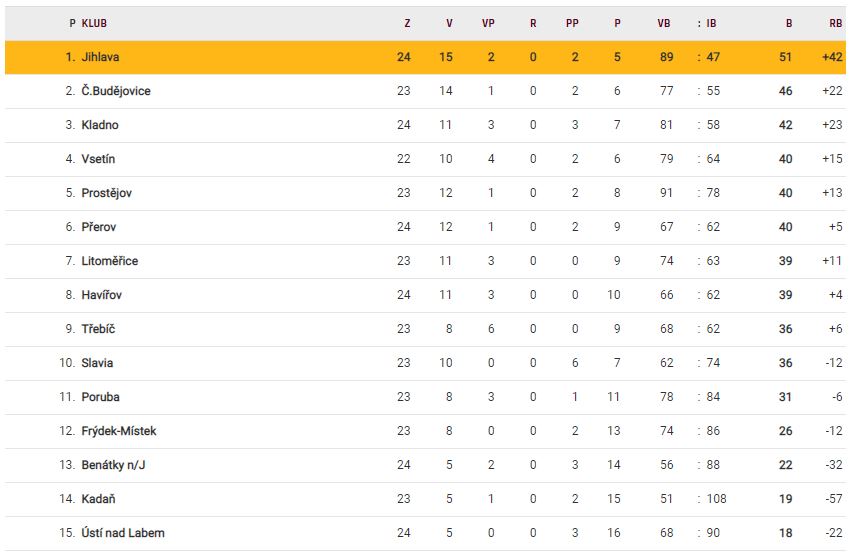Click the VP column header
The image size is (853, 558).
click(x=488, y=23)
